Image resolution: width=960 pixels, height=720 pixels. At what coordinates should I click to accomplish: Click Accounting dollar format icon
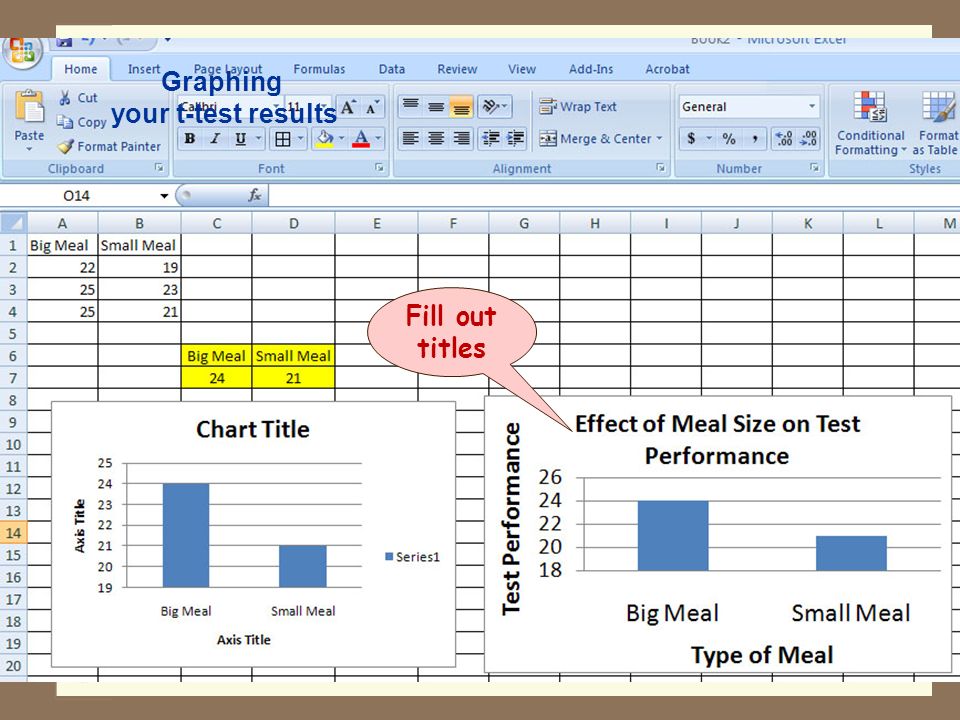(691, 138)
